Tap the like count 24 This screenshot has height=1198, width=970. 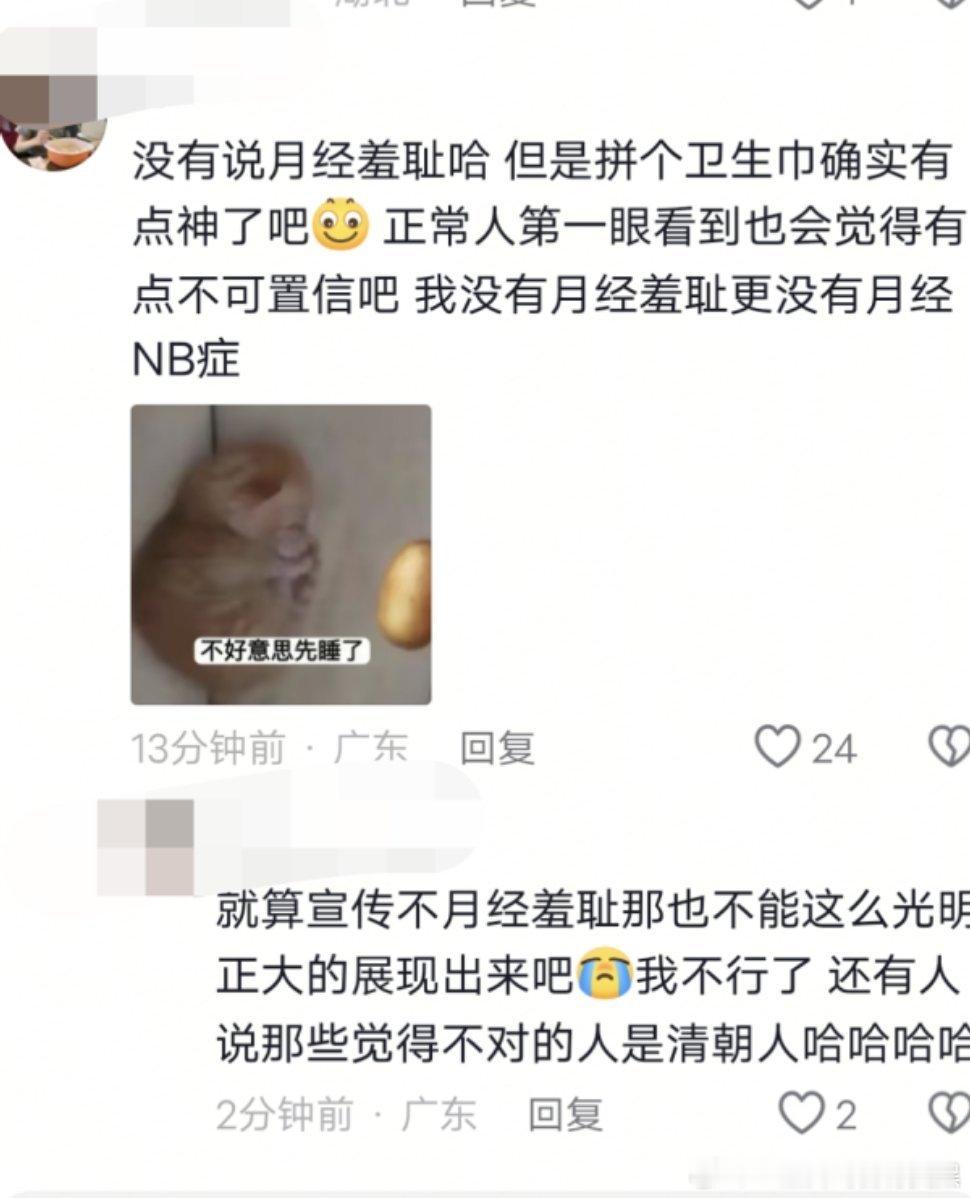pyautogui.click(x=833, y=749)
